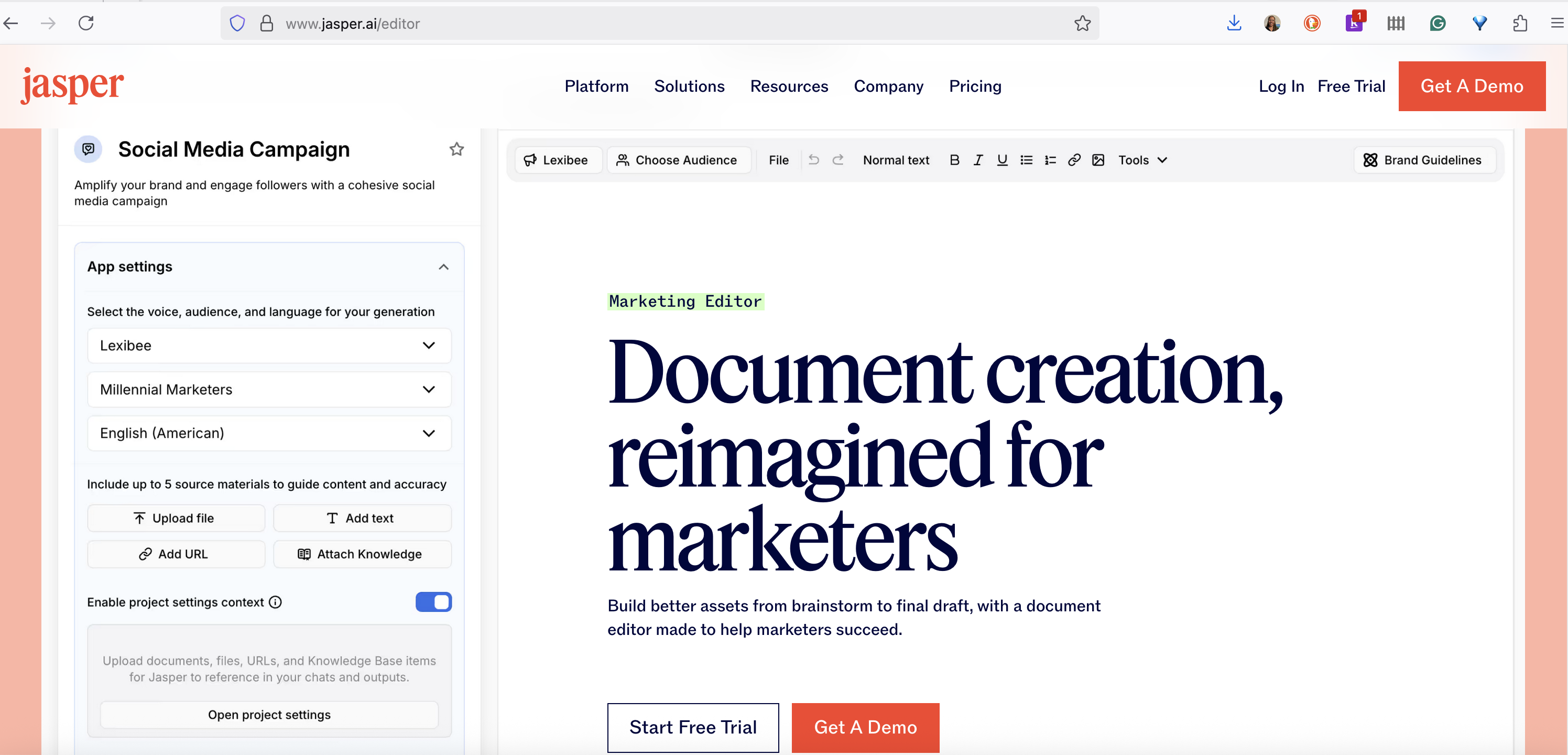Click the Marketing Editor label
The height and width of the screenshot is (755, 1568).
coord(685,301)
